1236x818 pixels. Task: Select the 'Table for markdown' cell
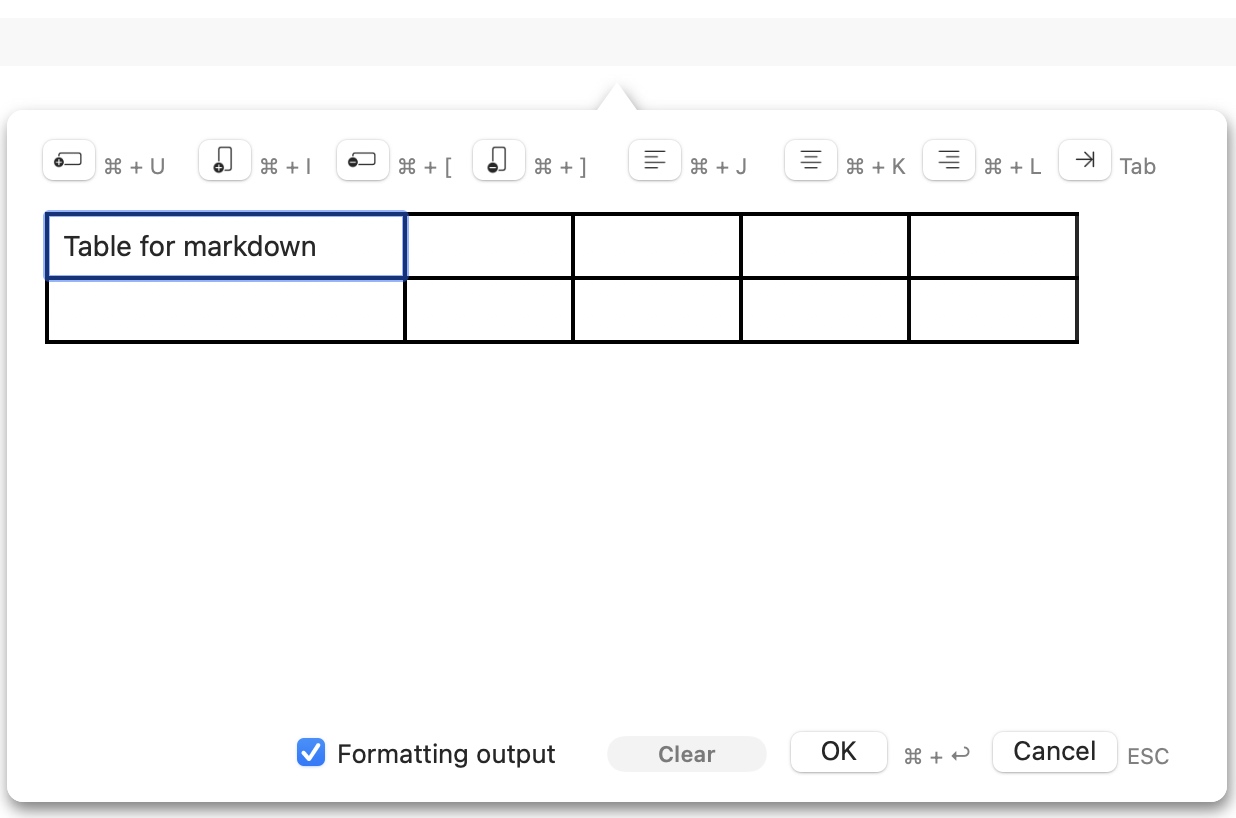(x=226, y=246)
